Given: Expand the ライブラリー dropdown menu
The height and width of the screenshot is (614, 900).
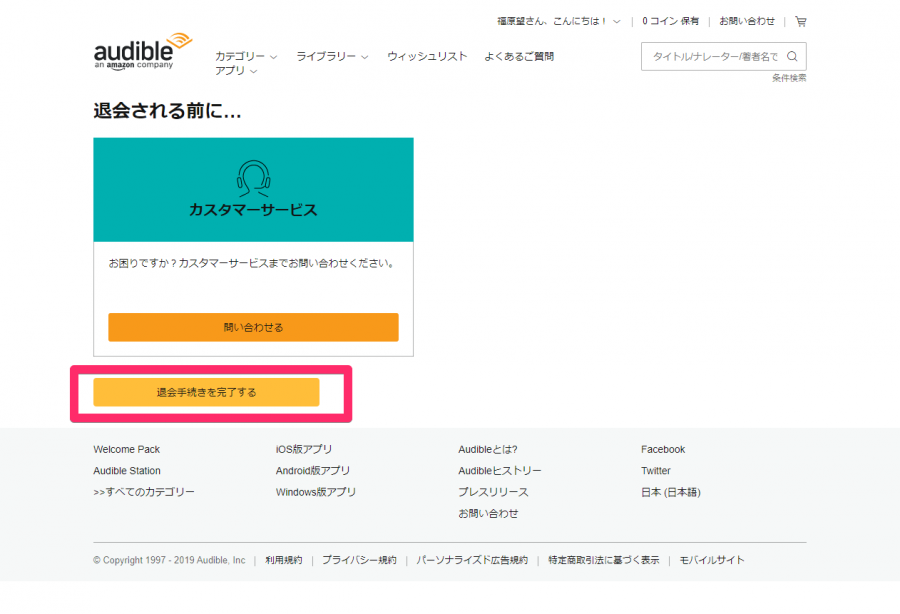Looking at the screenshot, I should tap(332, 56).
